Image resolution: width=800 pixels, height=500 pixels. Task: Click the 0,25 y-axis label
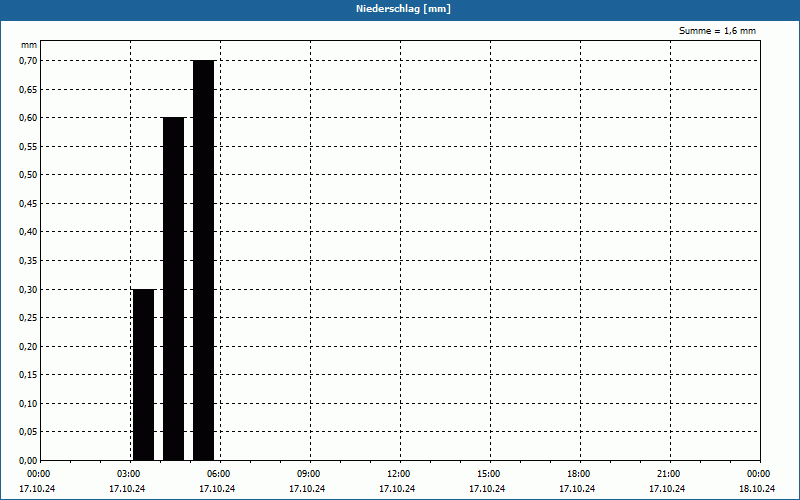coord(28,318)
